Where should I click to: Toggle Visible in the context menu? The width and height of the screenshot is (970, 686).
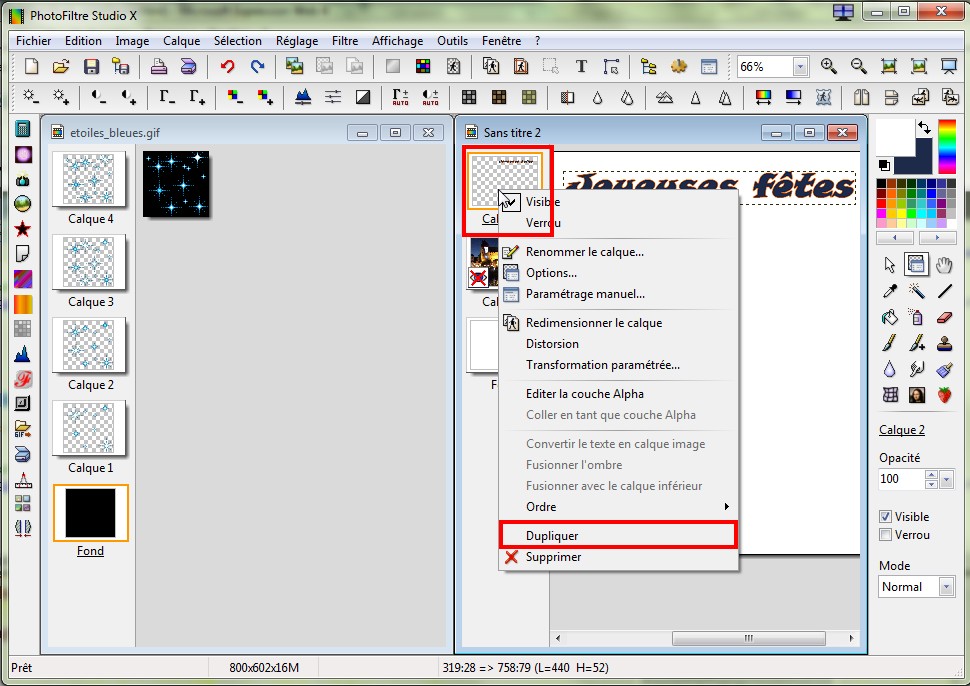coord(619,202)
